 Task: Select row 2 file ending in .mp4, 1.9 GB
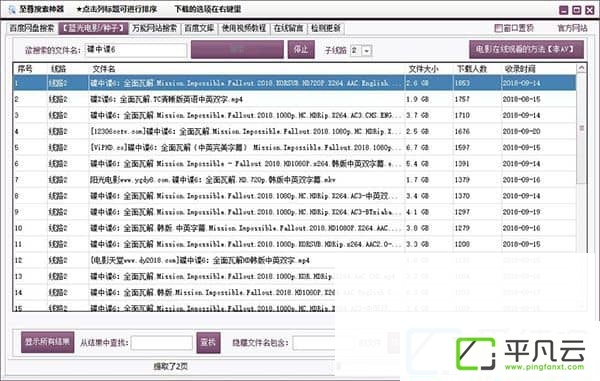click(x=295, y=99)
